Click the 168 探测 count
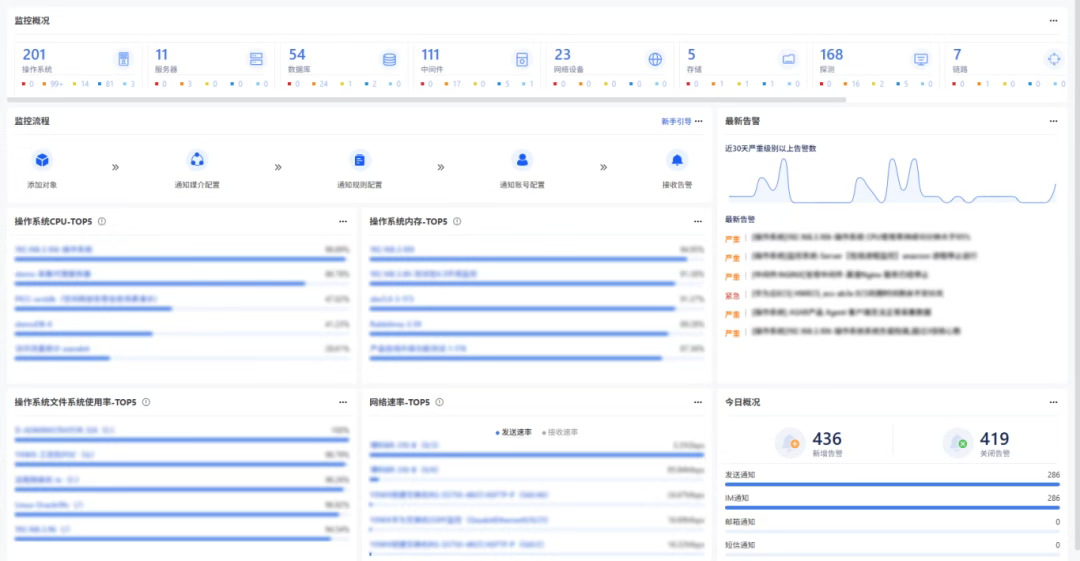The height and width of the screenshot is (561, 1080). coord(831,54)
